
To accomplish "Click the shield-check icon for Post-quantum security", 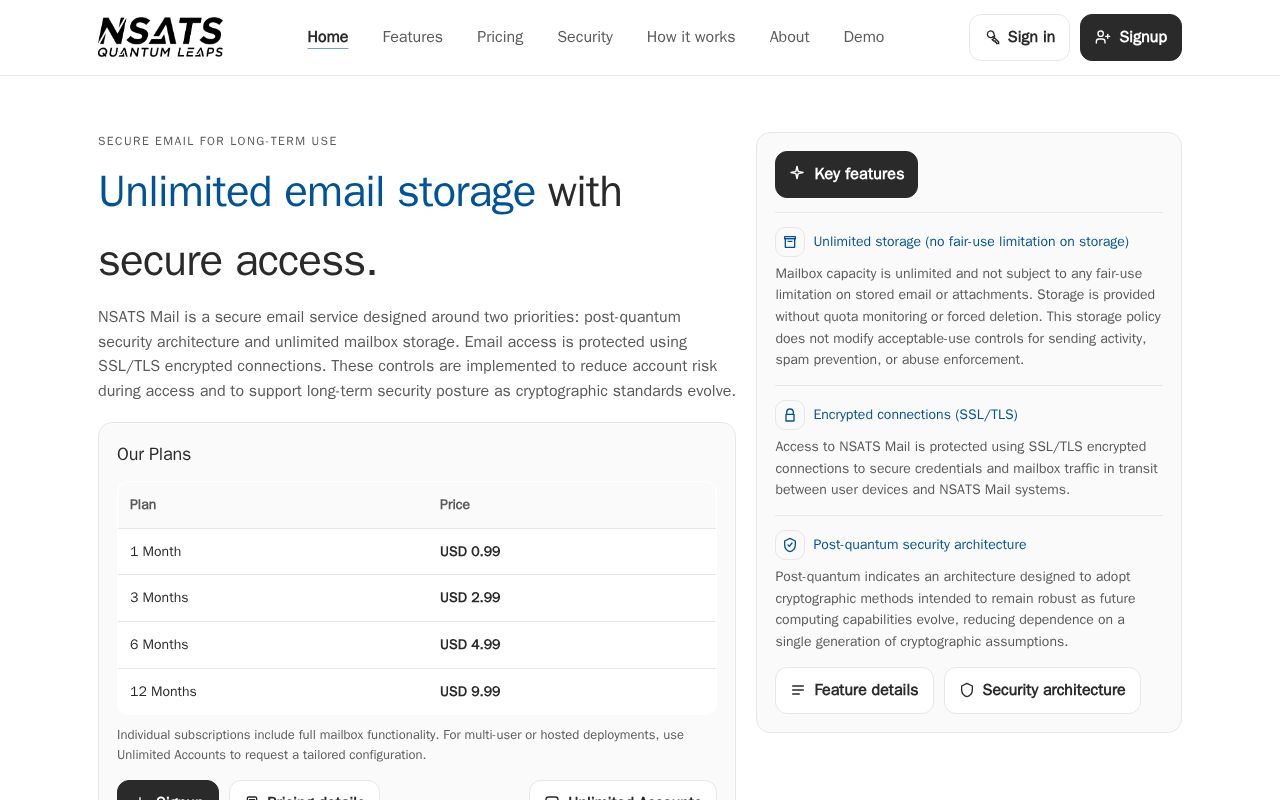I will (790, 545).
